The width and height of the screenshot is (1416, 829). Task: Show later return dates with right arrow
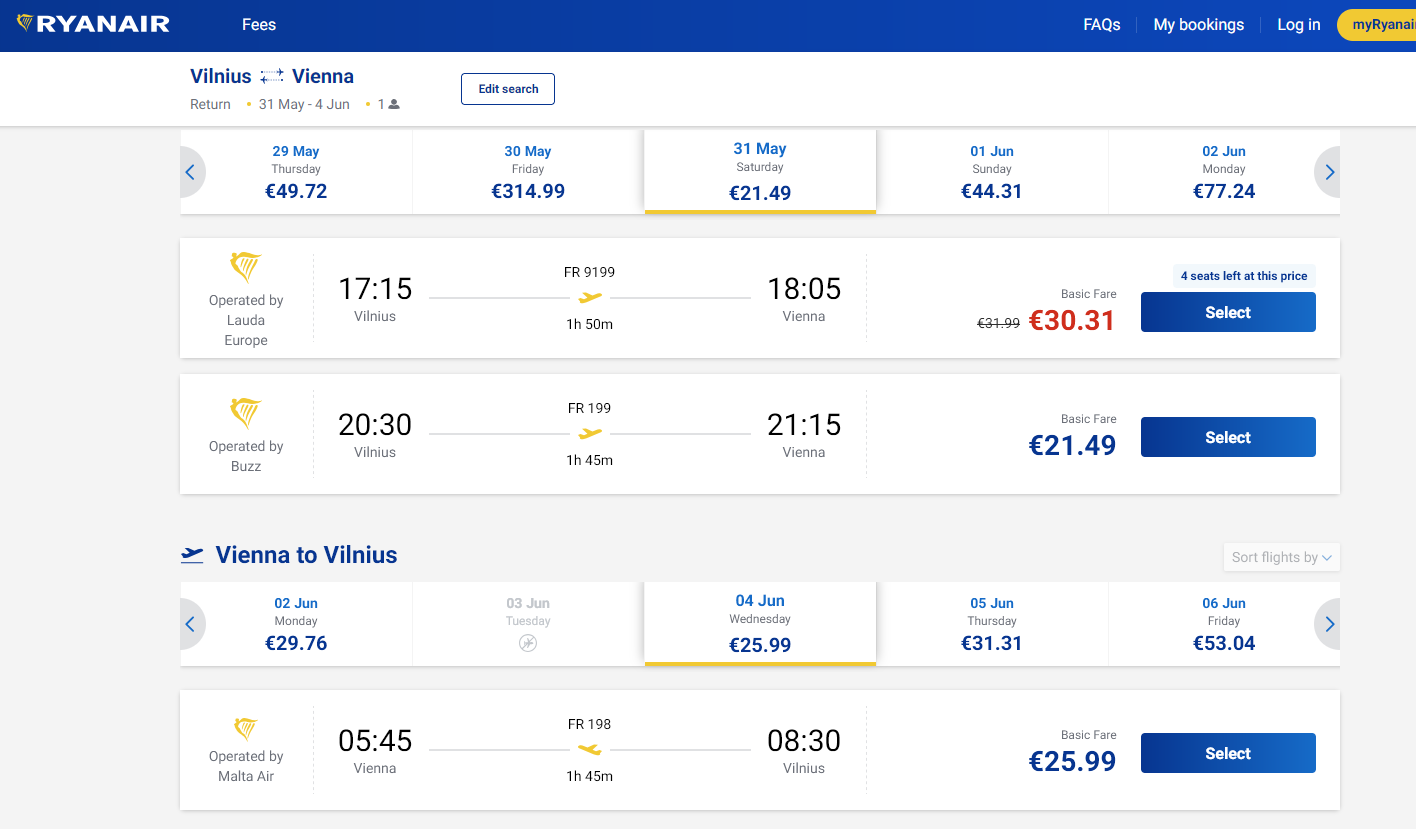(x=1329, y=624)
